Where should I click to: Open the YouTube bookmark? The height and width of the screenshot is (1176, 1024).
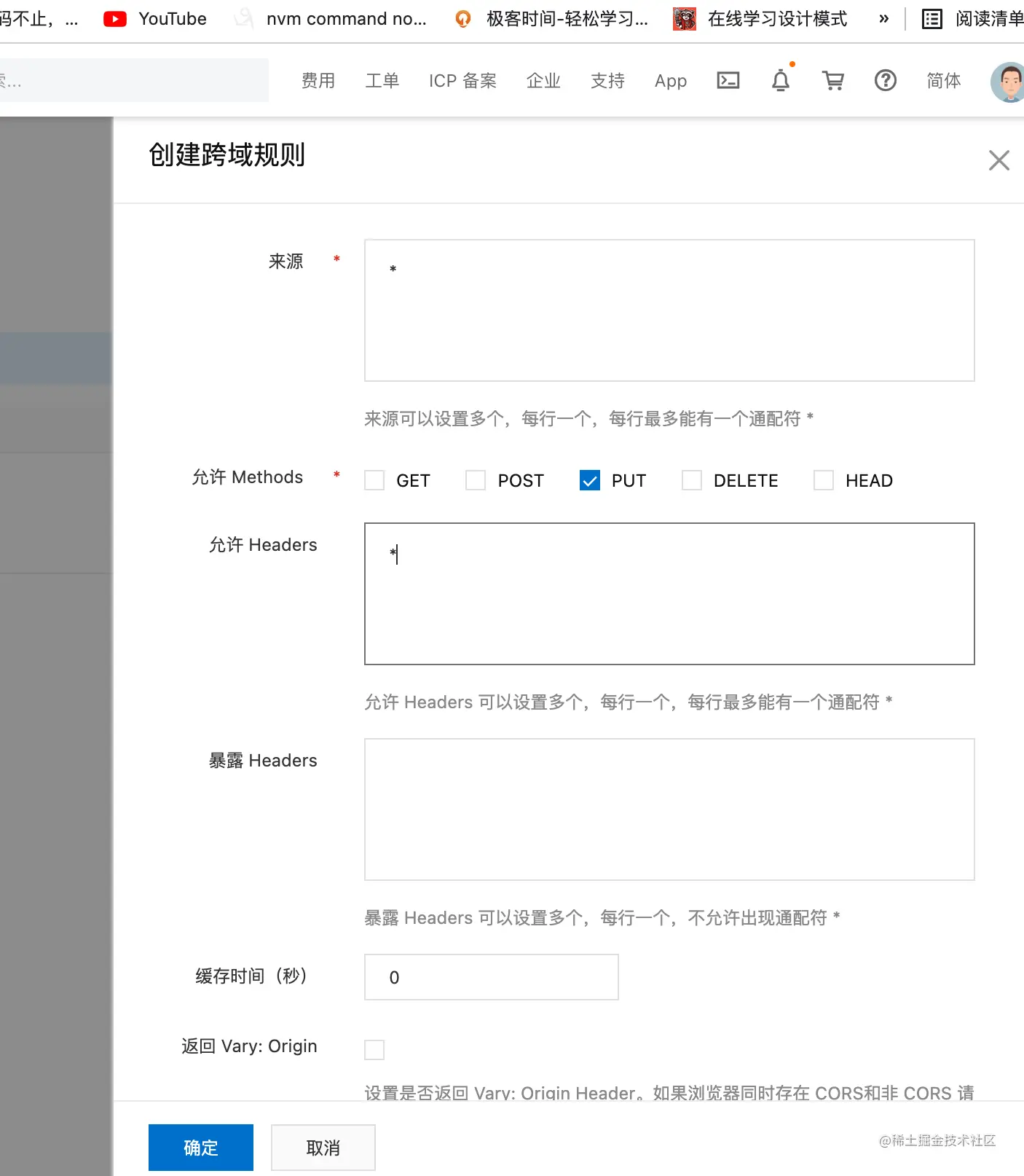point(155,19)
